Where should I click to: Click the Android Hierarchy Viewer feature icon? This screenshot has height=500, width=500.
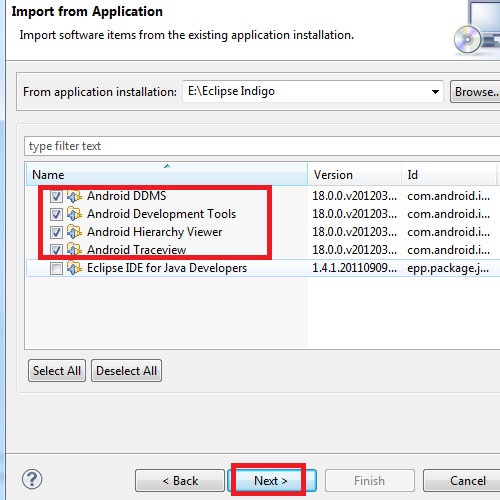coord(74,232)
